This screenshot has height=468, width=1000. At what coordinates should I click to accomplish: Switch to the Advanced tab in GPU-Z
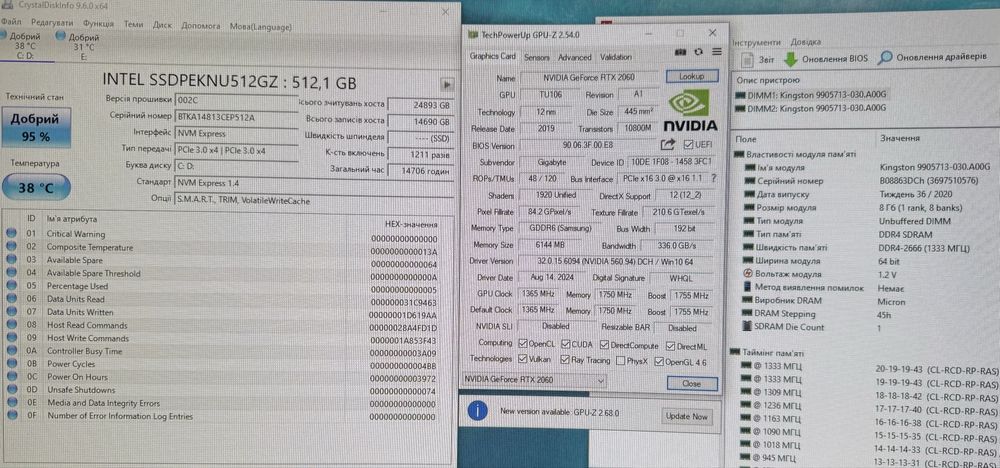575,57
